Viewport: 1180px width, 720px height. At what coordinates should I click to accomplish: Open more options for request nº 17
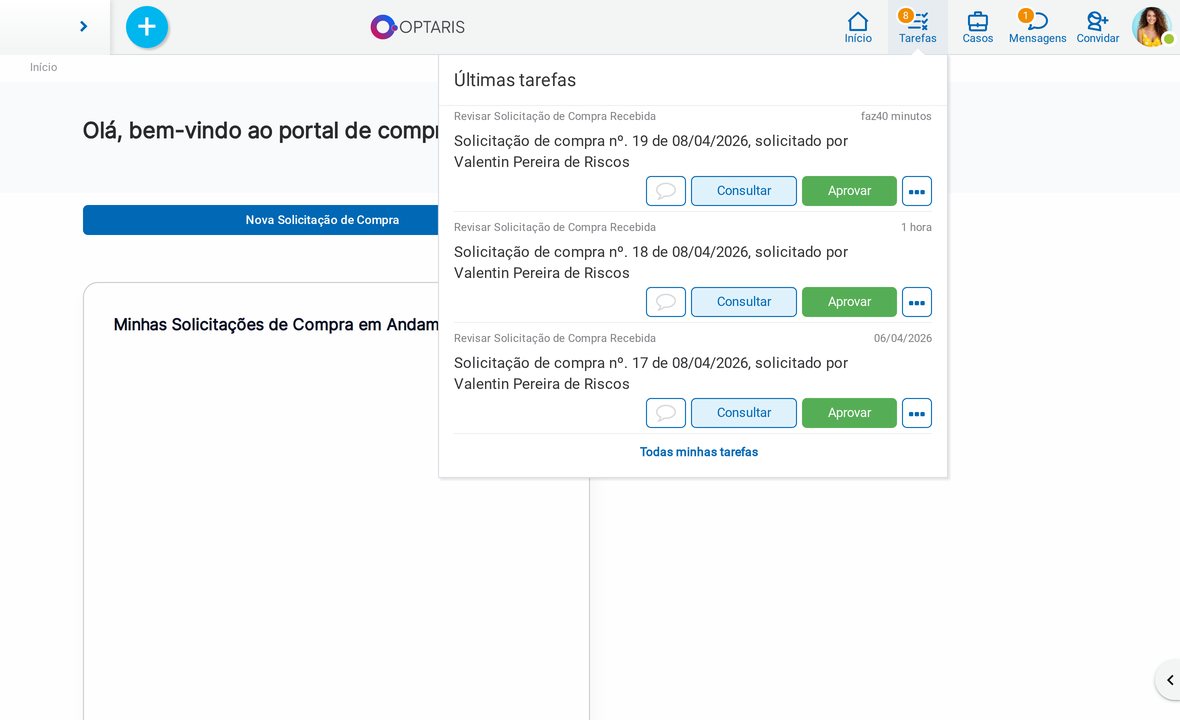(917, 413)
